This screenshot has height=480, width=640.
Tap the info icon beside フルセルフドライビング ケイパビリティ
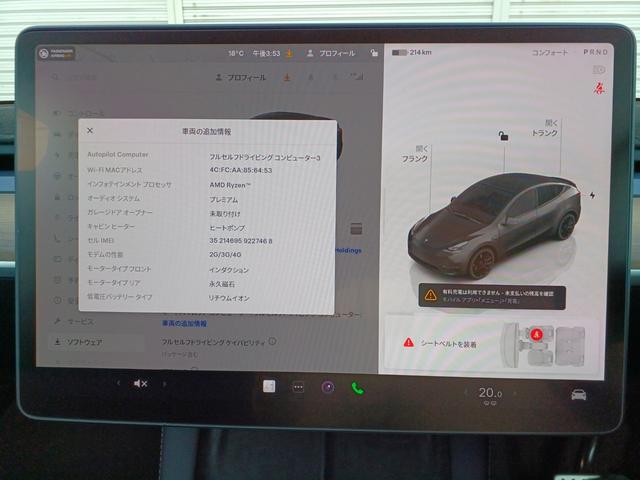click(273, 341)
